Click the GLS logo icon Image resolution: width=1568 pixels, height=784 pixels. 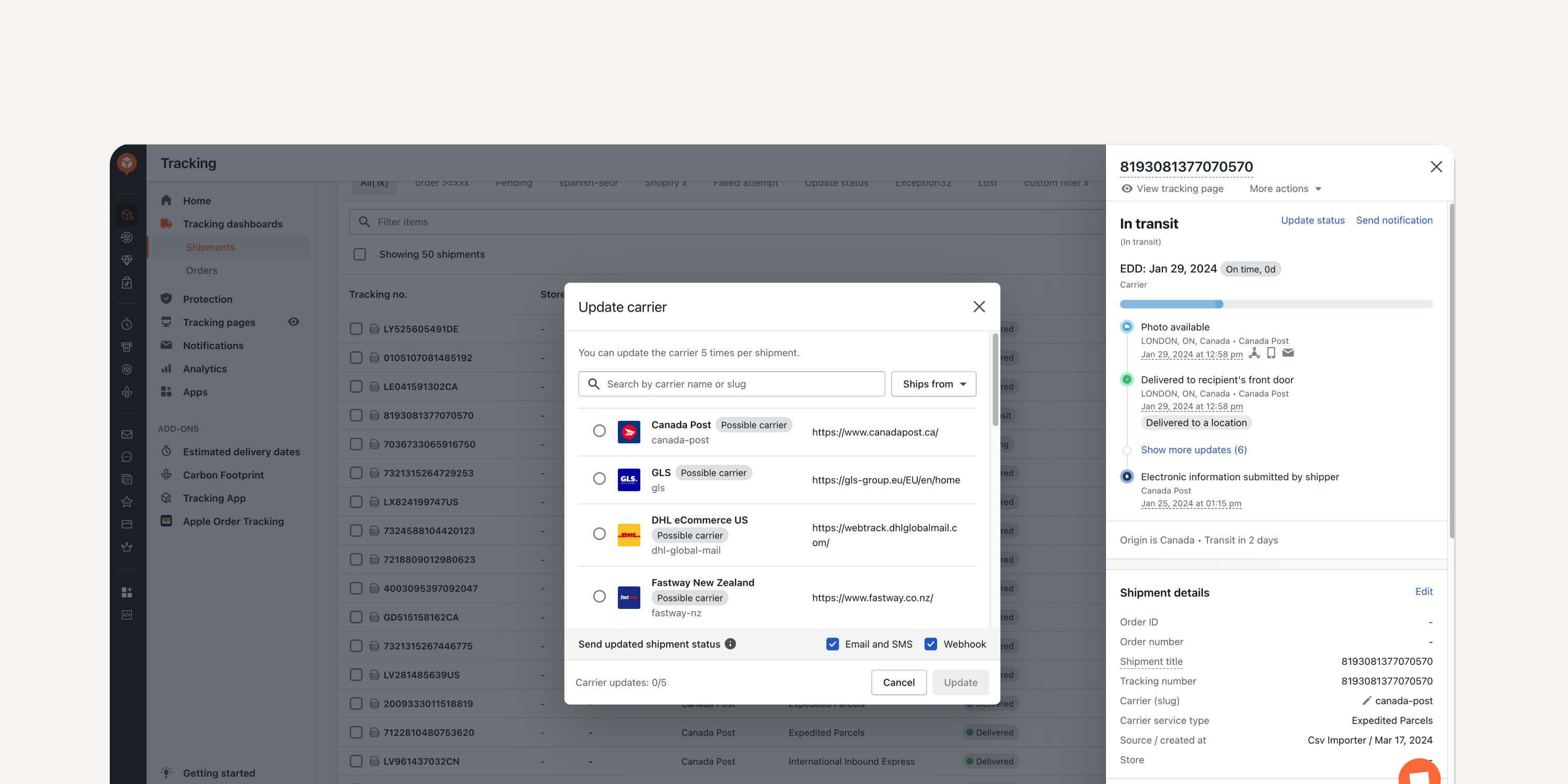pos(628,480)
